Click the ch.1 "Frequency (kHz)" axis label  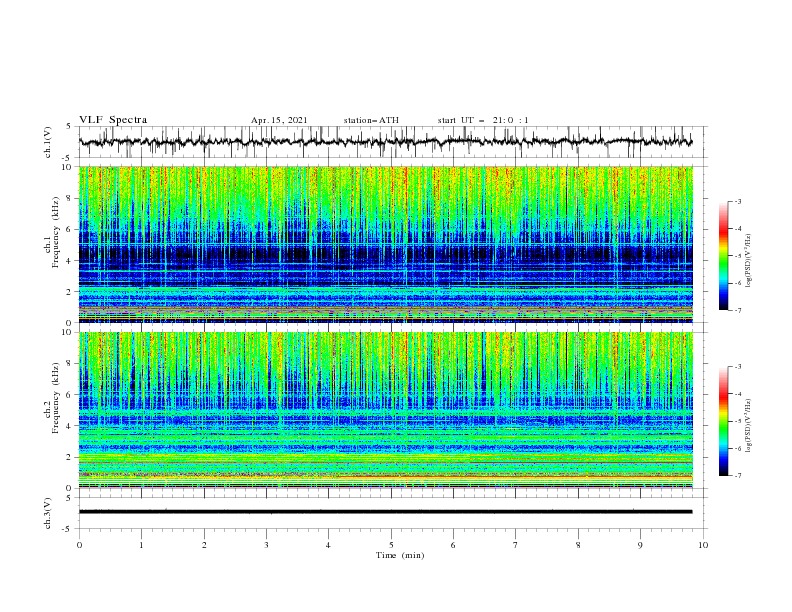(56, 230)
